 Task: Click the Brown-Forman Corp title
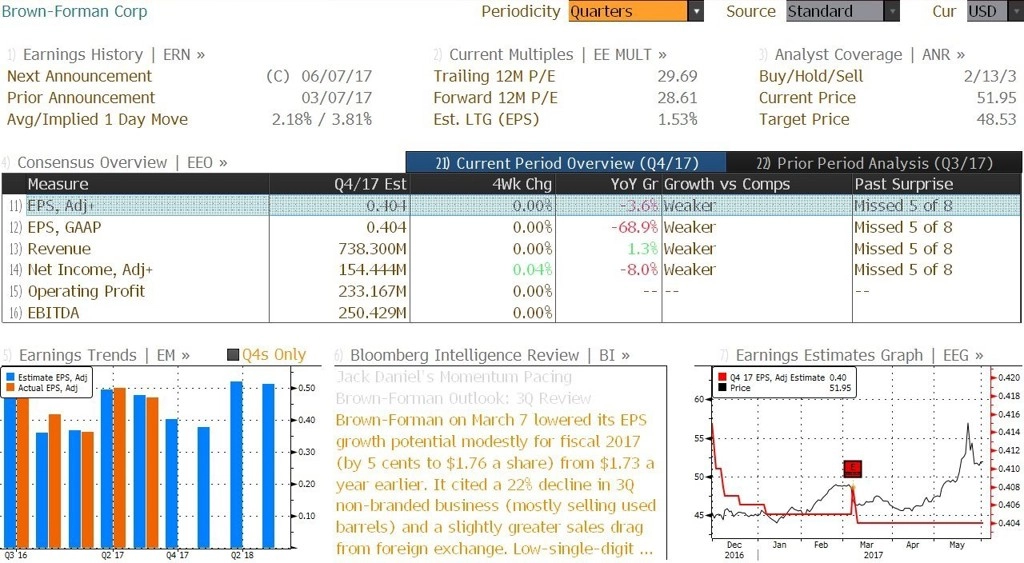(74, 11)
